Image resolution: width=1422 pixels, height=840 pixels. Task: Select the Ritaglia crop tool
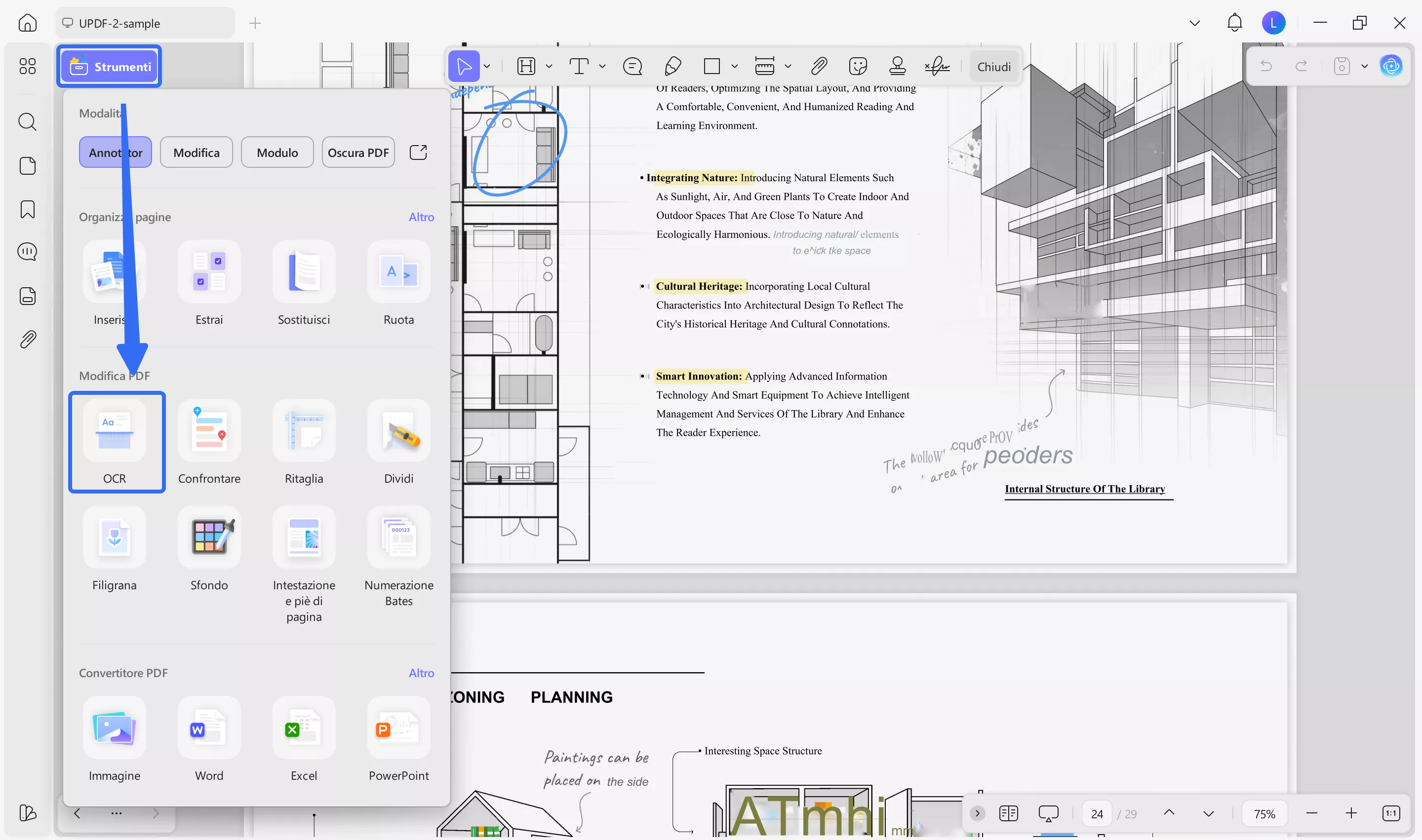[304, 442]
